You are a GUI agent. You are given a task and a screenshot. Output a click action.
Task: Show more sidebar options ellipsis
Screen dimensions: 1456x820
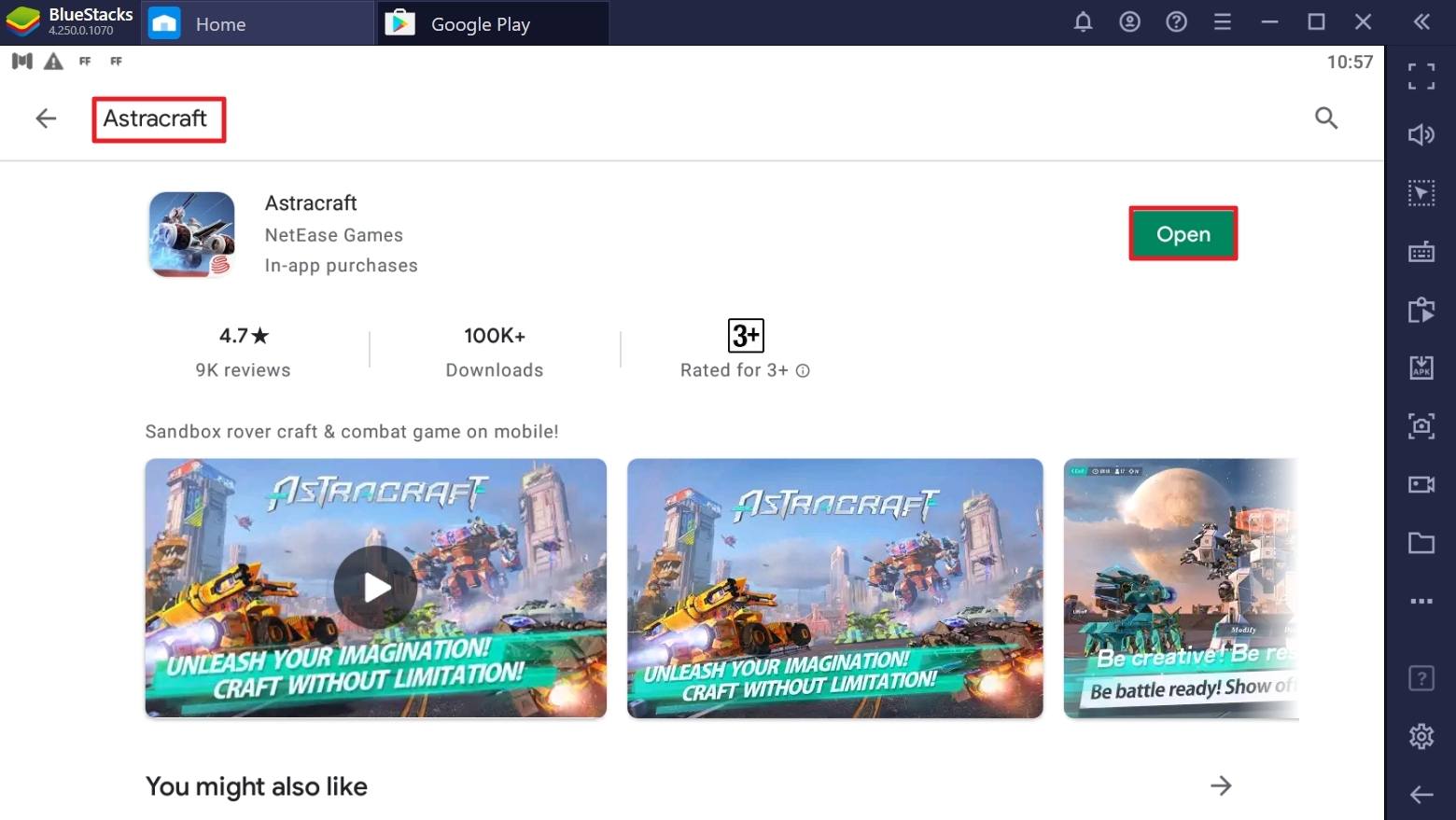(1421, 602)
